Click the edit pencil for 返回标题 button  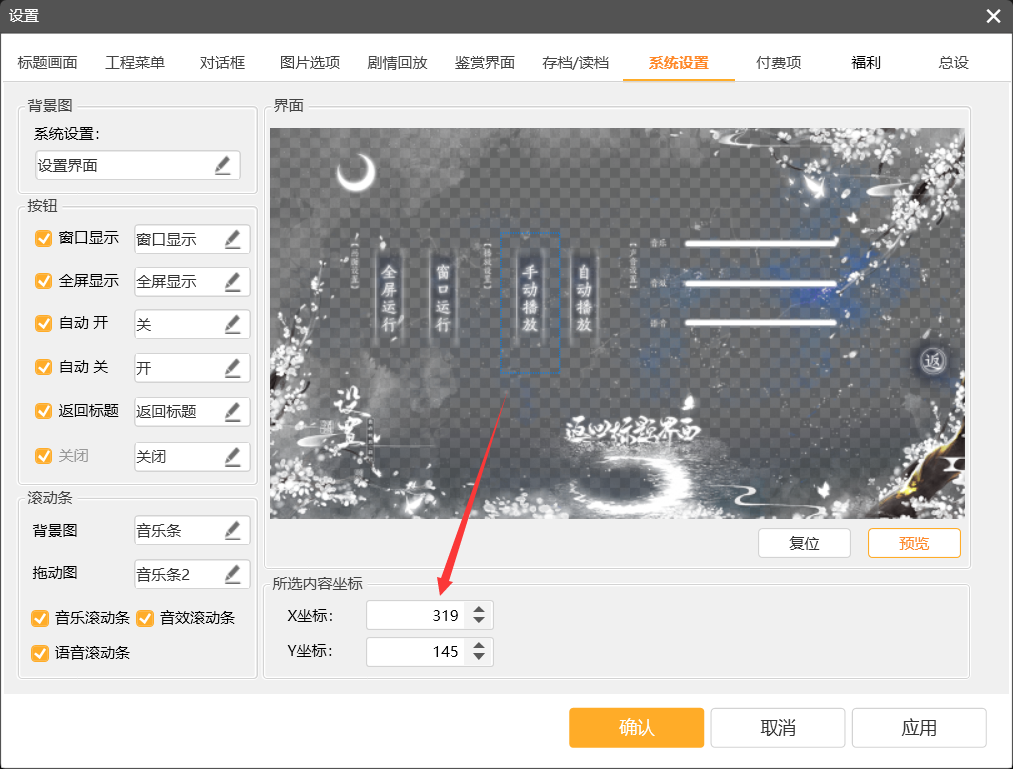click(232, 411)
